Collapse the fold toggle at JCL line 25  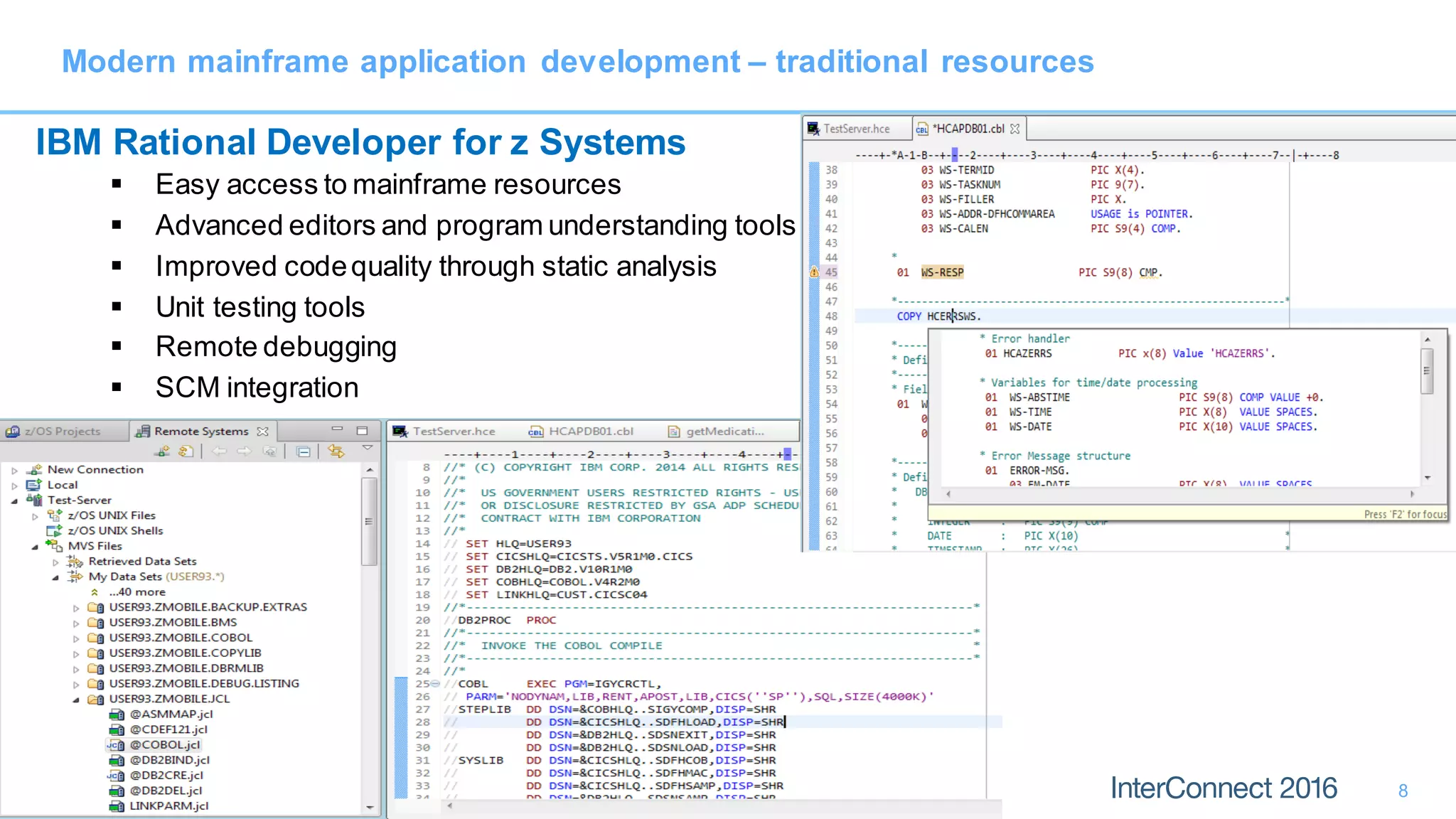click(436, 684)
